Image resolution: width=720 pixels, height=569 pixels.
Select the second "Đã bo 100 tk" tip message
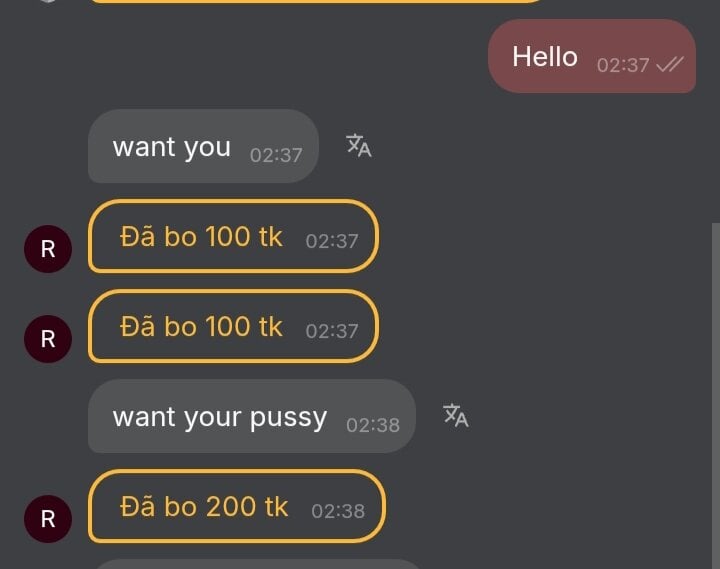pyautogui.click(x=233, y=326)
